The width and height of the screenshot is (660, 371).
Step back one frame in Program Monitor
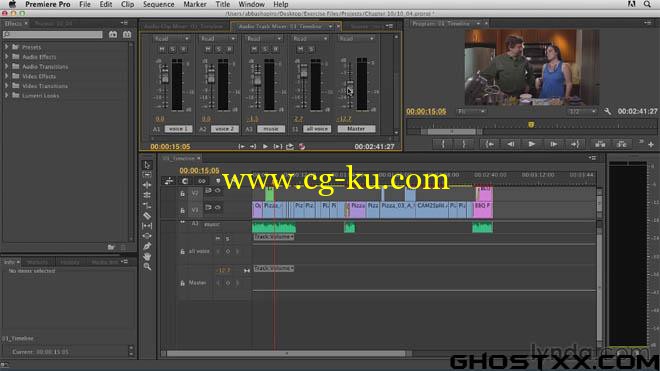point(511,144)
